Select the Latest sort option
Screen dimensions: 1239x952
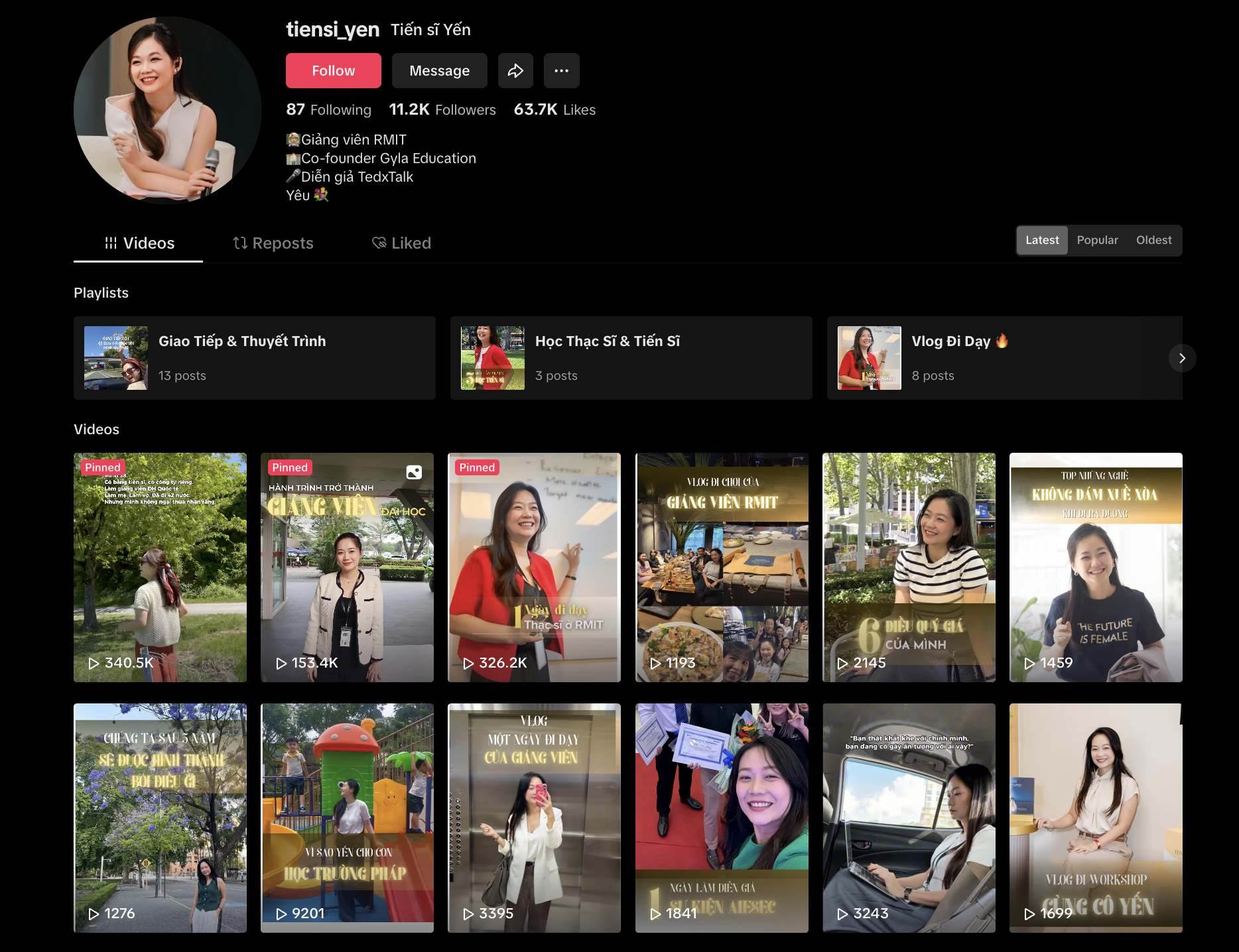1041,240
